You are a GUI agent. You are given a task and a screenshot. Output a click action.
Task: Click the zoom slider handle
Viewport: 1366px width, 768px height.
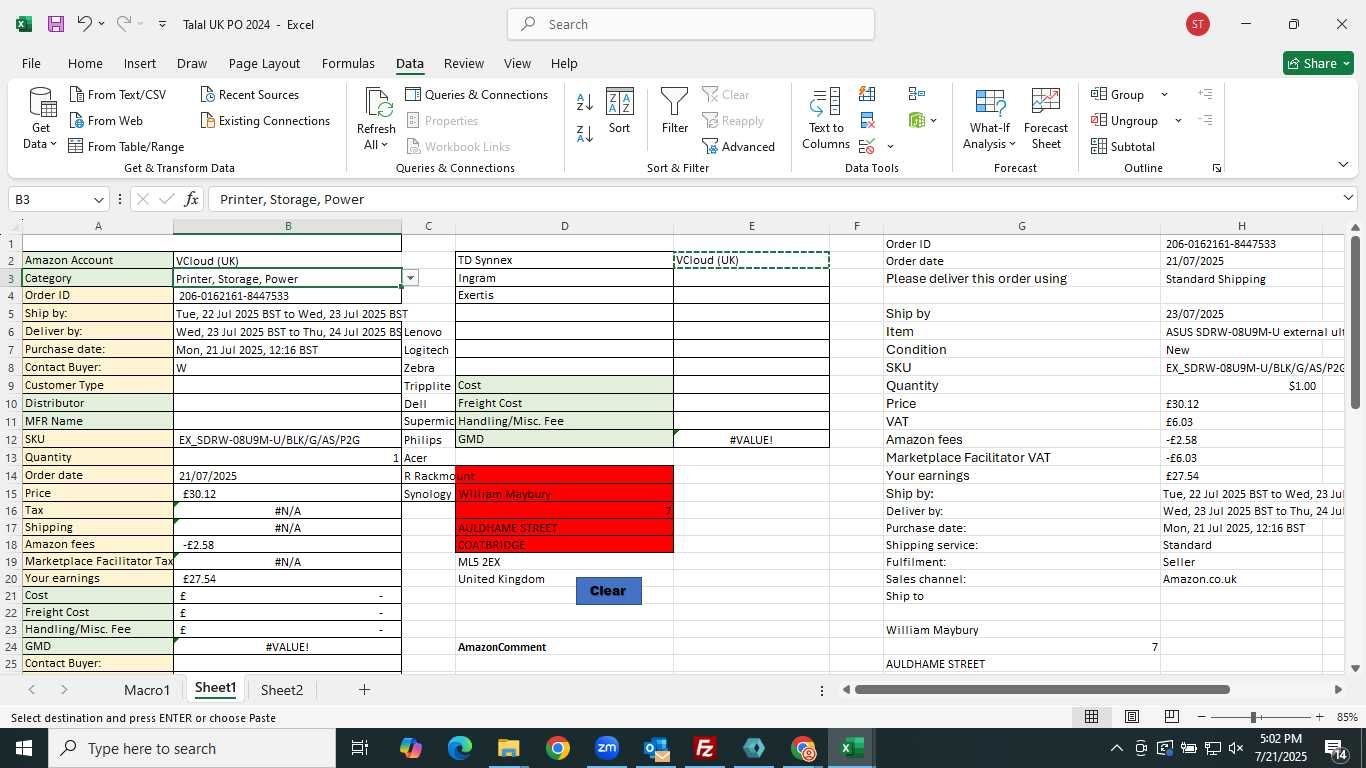pyautogui.click(x=1254, y=717)
